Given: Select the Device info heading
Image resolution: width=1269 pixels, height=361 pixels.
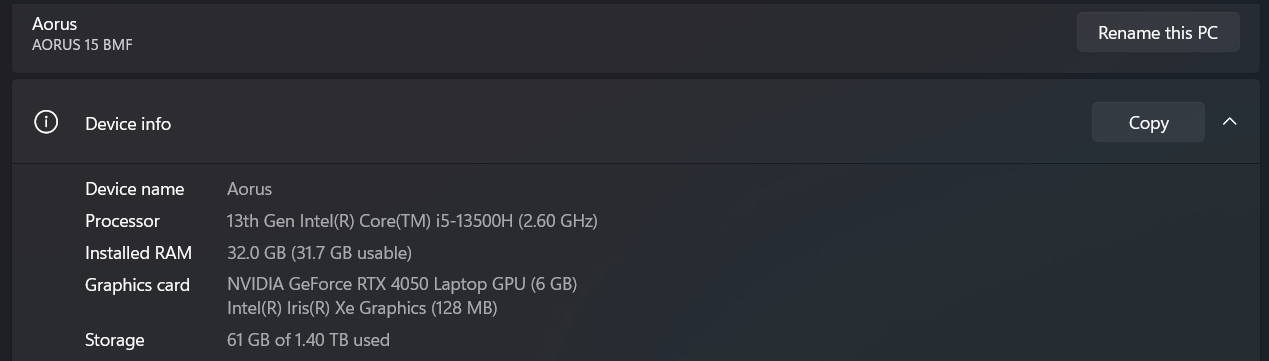Looking at the screenshot, I should tap(128, 124).
